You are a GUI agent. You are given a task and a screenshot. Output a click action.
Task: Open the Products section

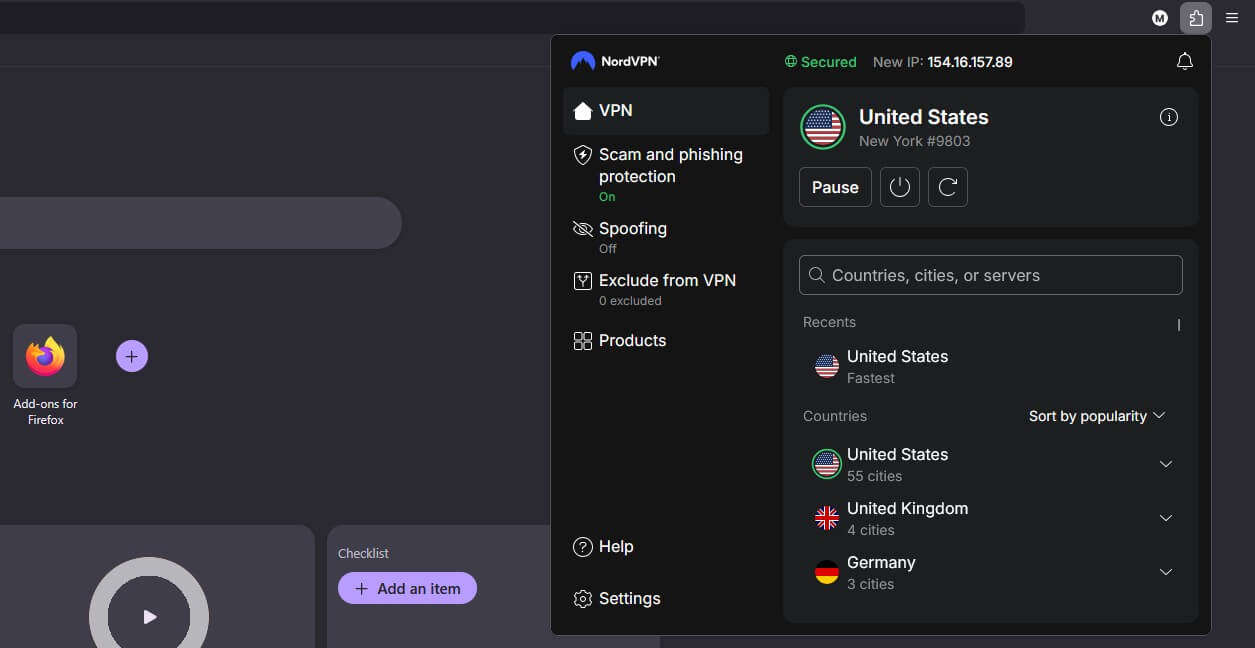pyautogui.click(x=665, y=341)
